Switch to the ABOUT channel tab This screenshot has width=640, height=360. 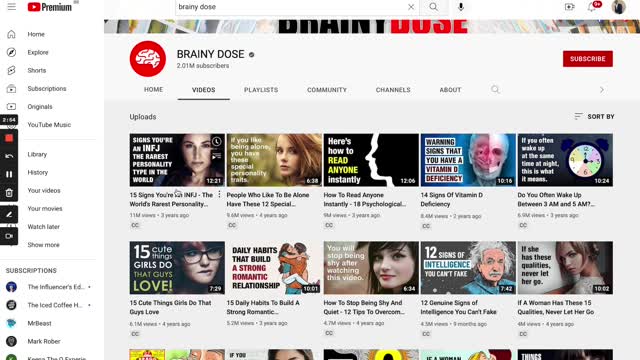tap(450, 90)
